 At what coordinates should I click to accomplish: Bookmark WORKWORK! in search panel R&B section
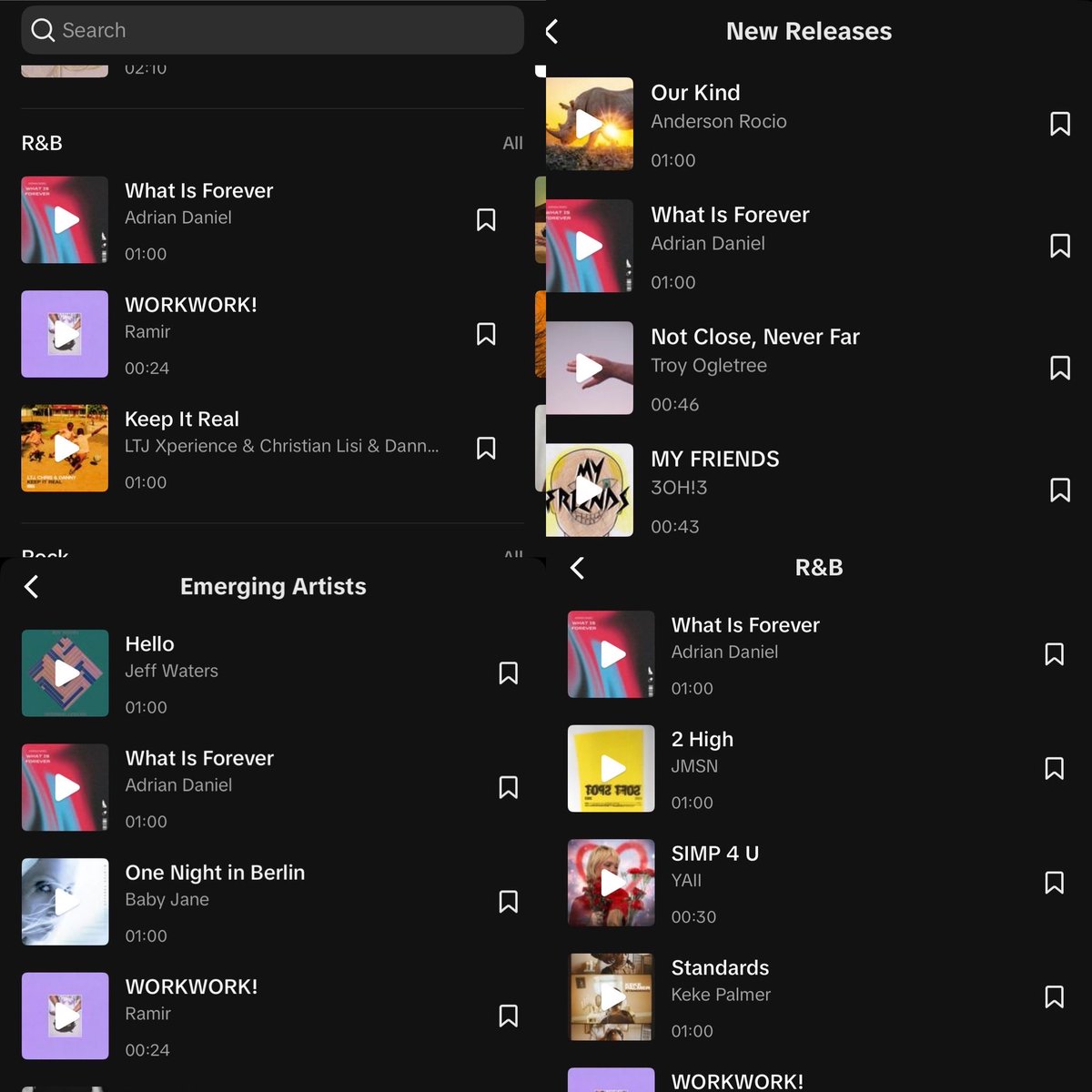tap(486, 334)
